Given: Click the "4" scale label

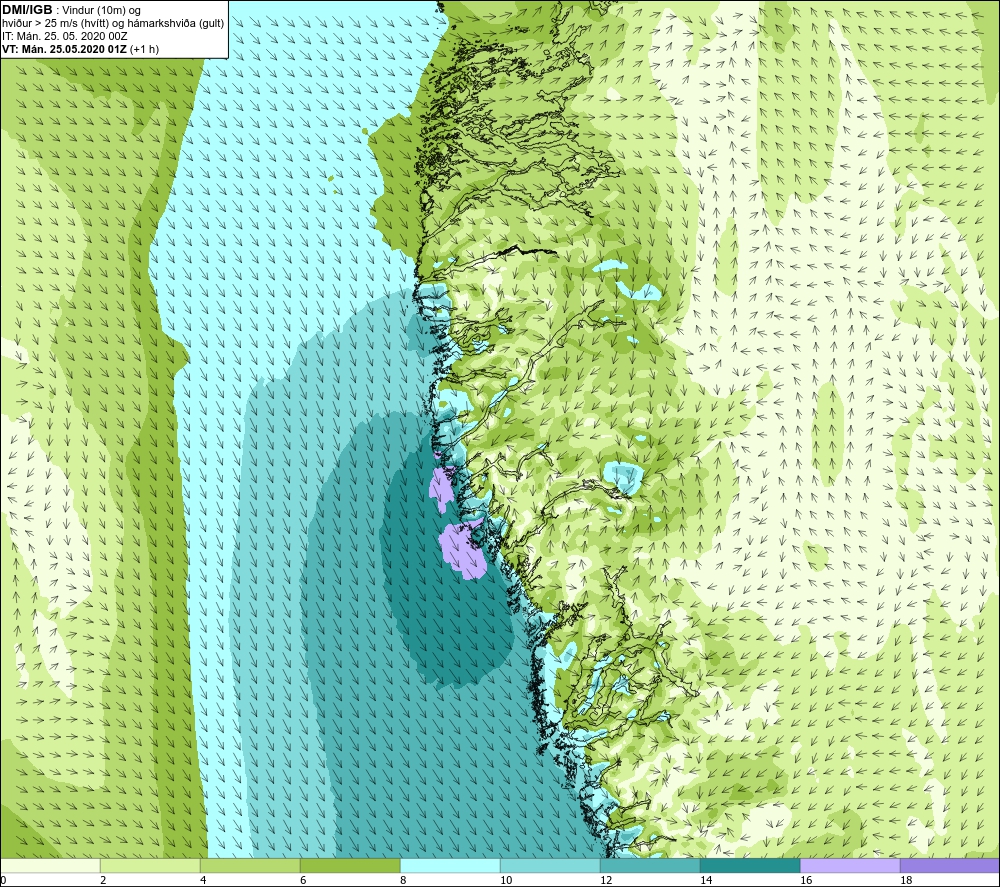Looking at the screenshot, I should click(203, 880).
